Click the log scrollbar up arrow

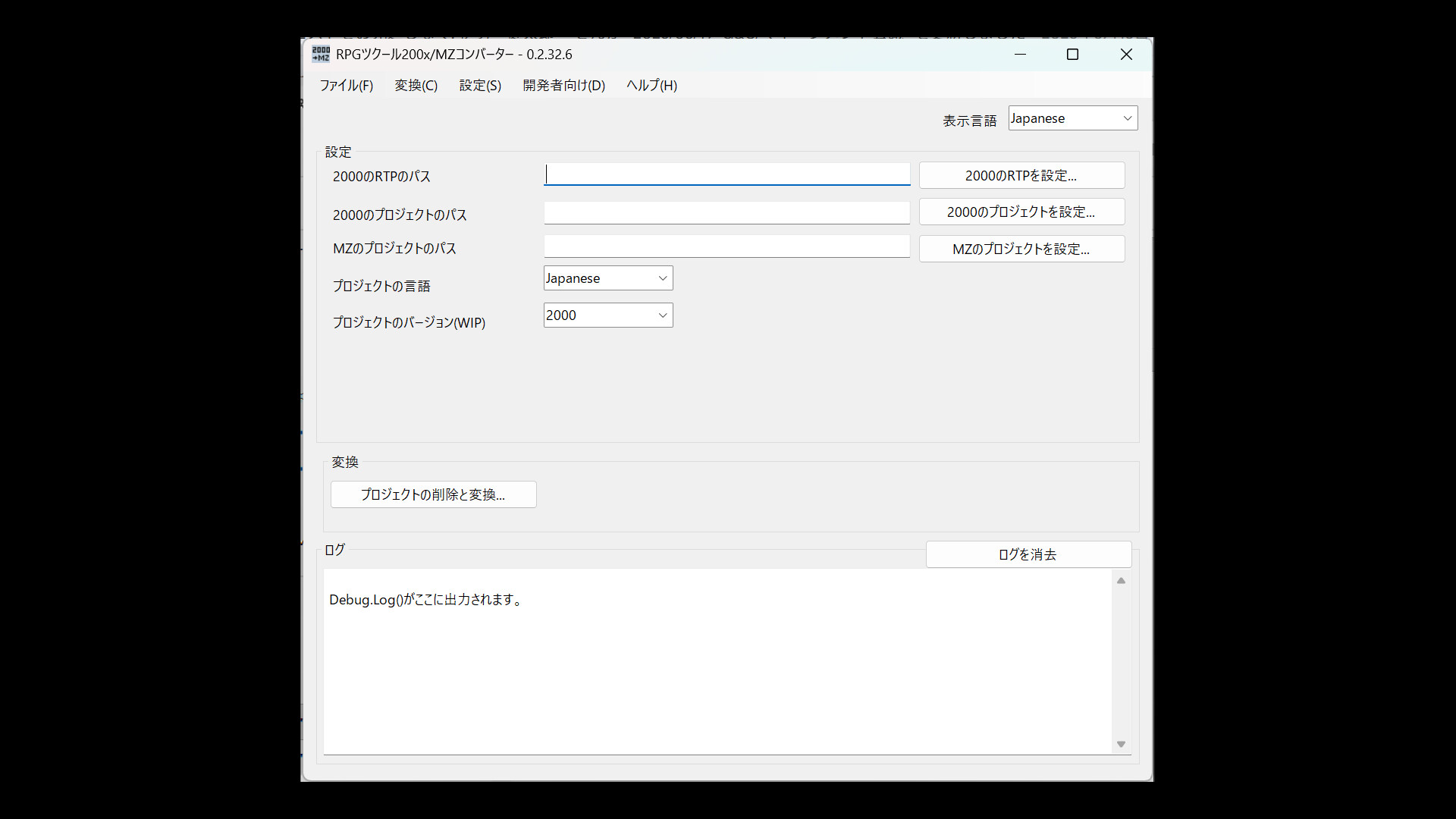(1121, 581)
